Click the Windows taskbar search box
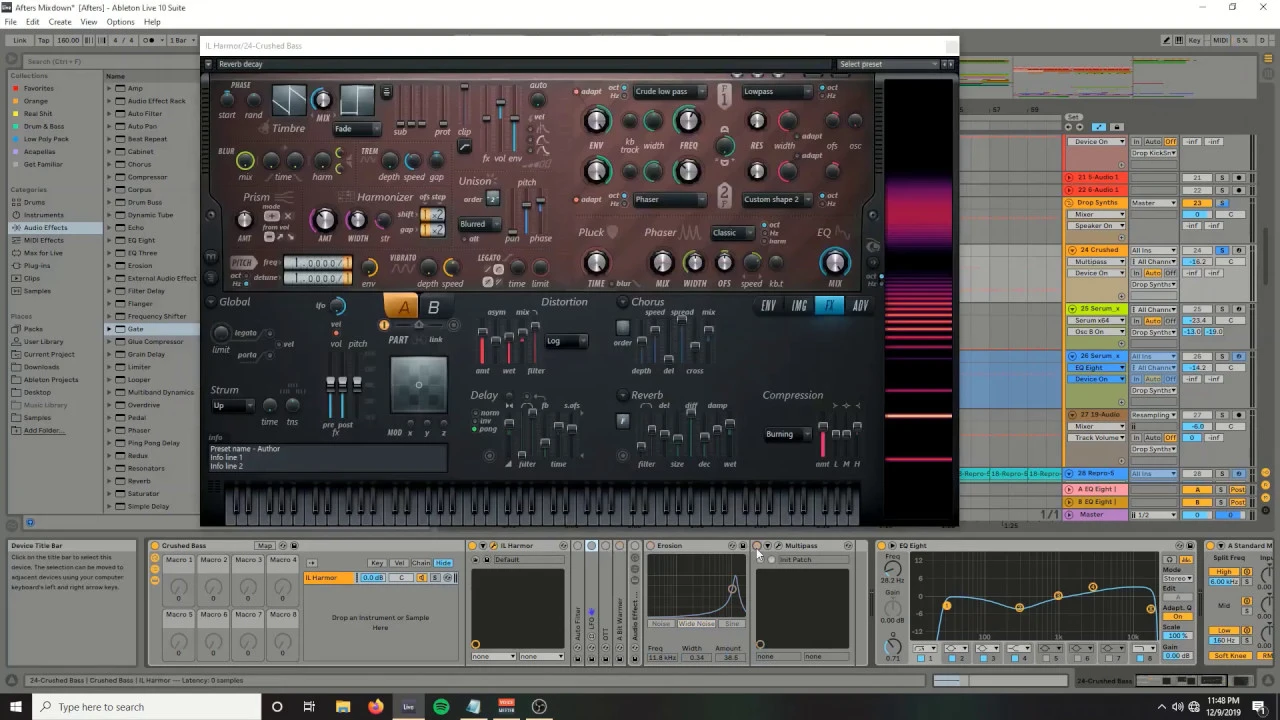Image resolution: width=1280 pixels, height=720 pixels. (148, 707)
